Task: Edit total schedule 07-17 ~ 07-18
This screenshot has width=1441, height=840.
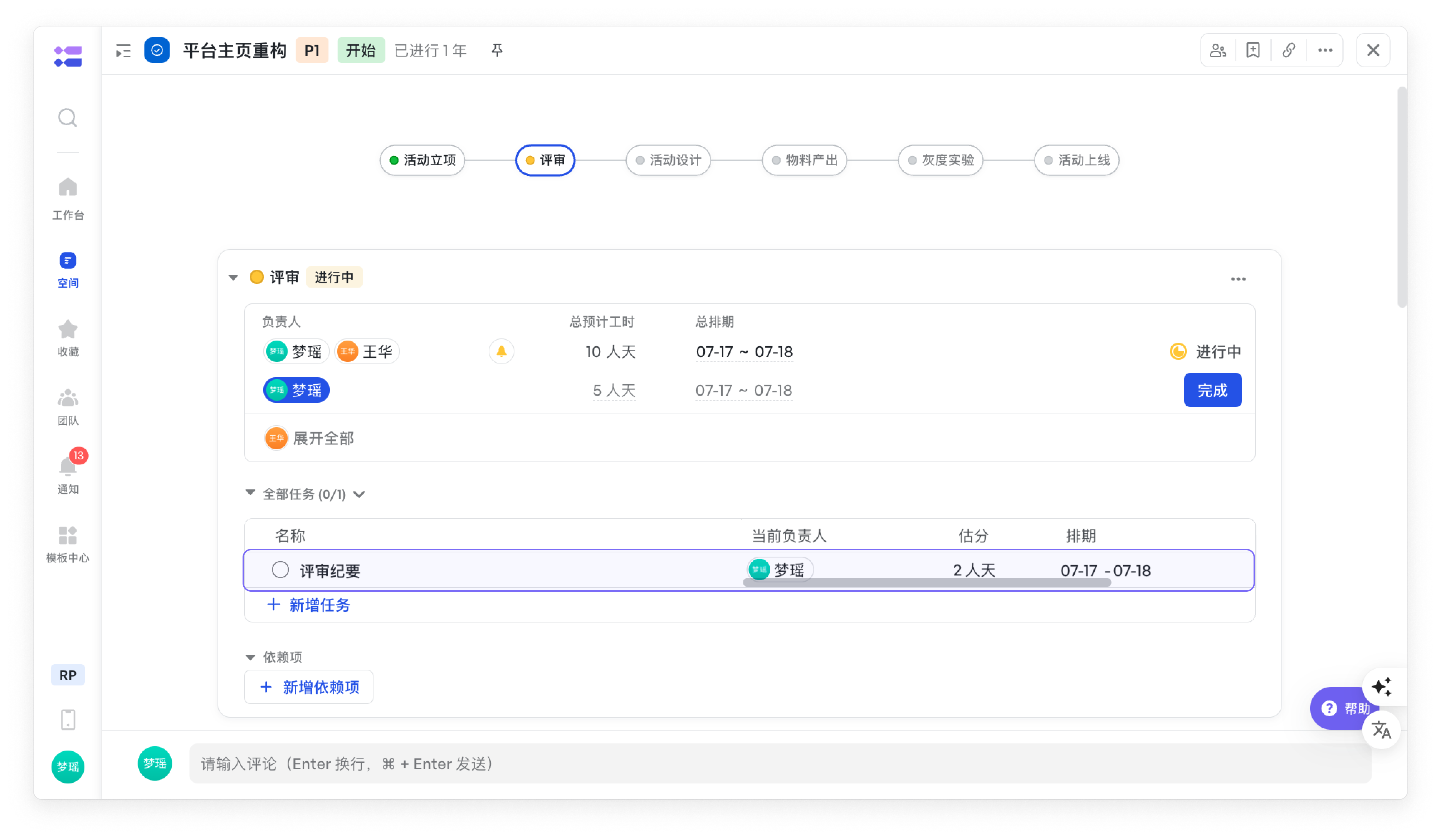Action: [x=744, y=352]
